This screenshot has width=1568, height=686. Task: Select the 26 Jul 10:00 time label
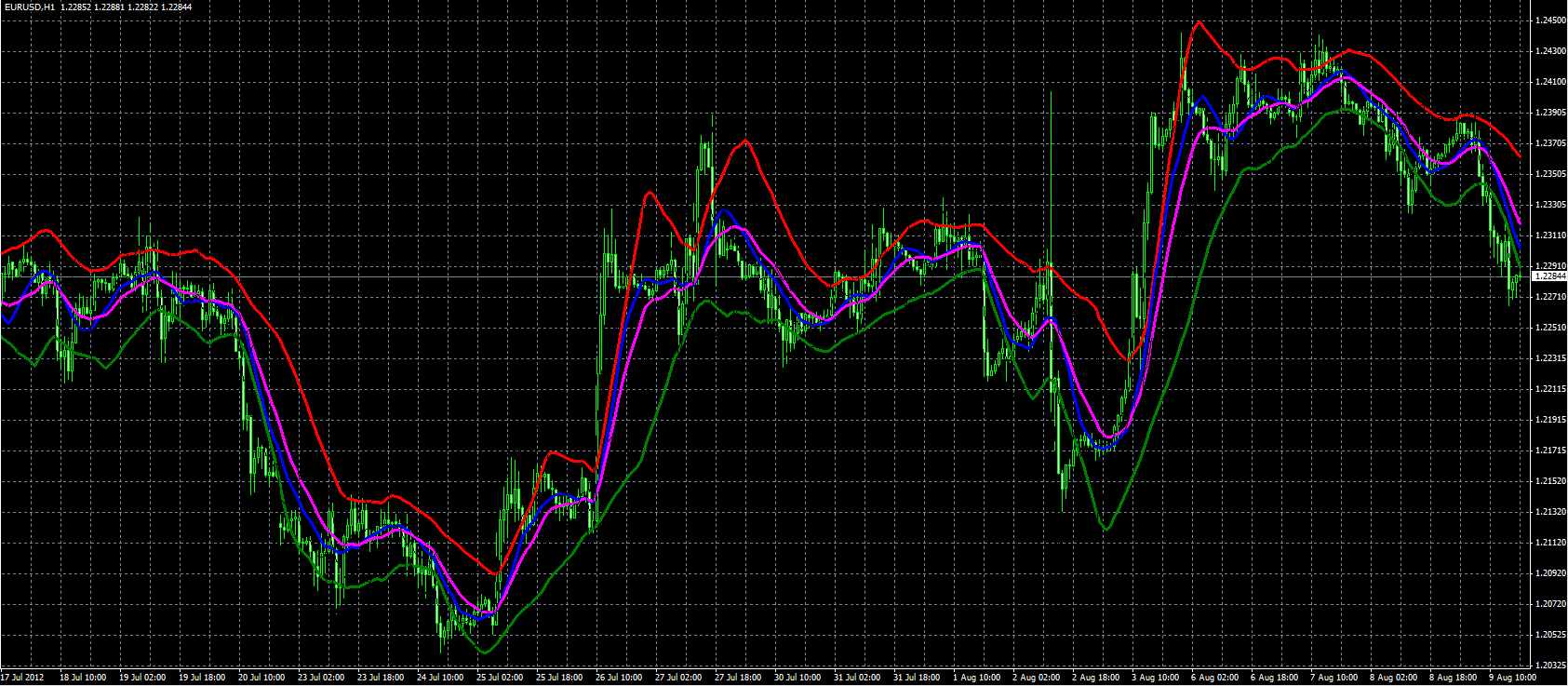pos(619,678)
